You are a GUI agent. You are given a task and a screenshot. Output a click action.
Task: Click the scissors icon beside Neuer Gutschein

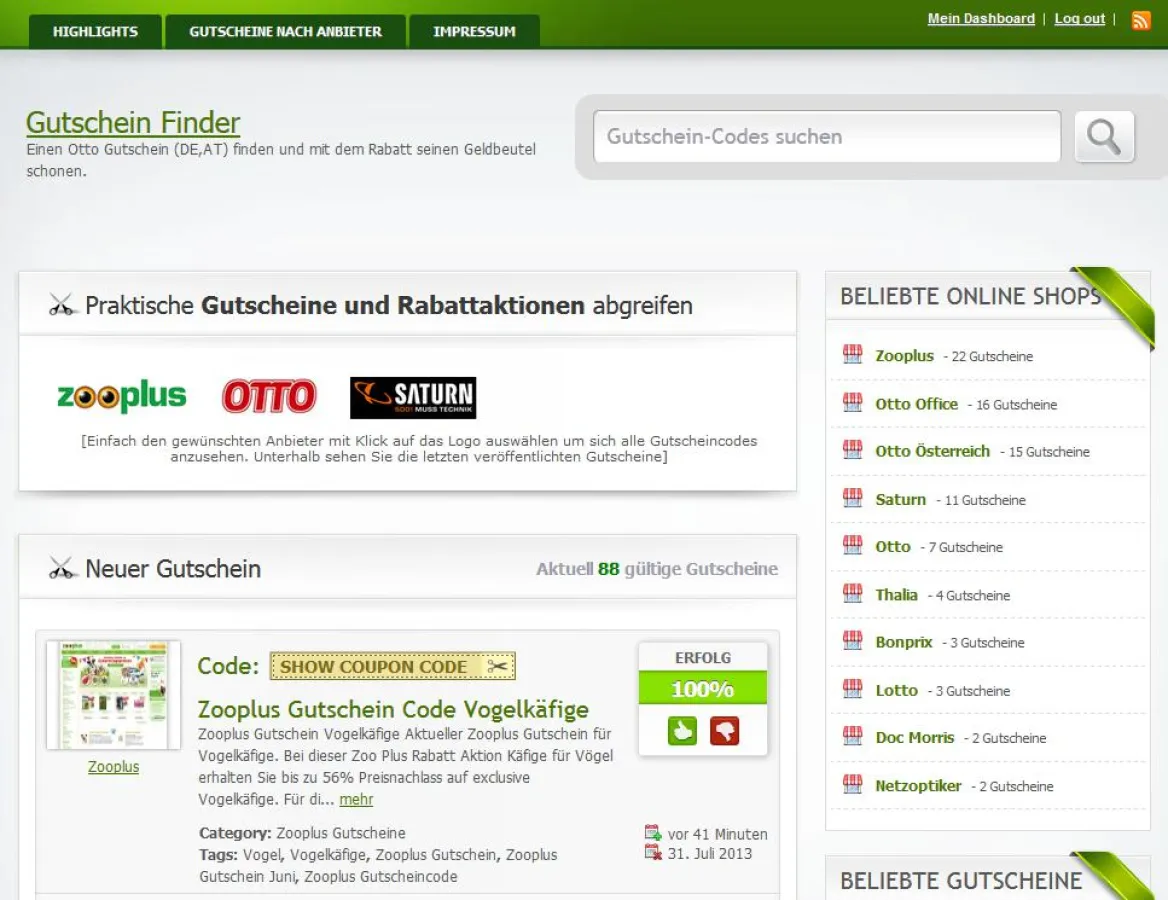(x=62, y=567)
